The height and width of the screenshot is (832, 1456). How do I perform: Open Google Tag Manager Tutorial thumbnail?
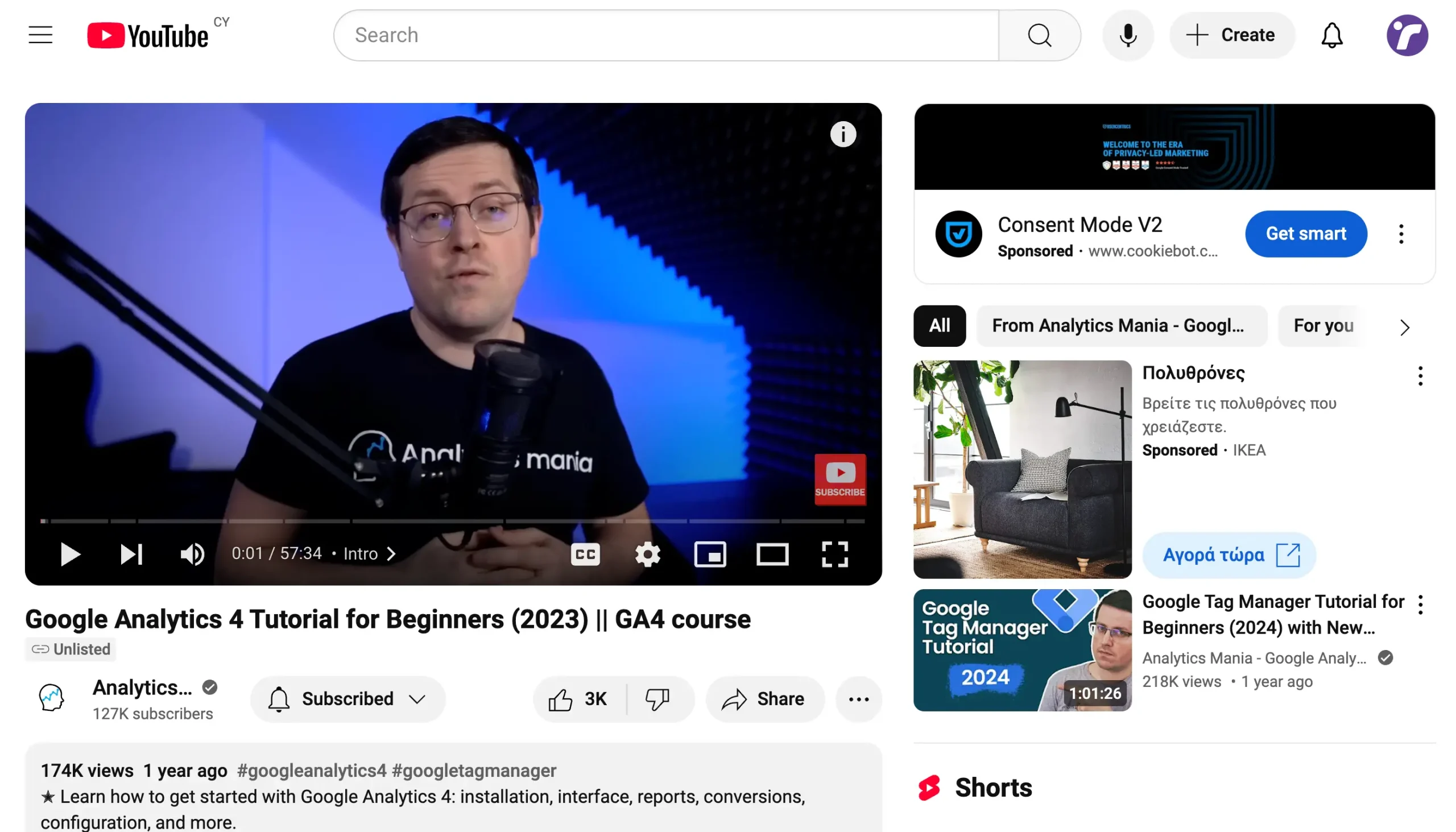[1021, 650]
